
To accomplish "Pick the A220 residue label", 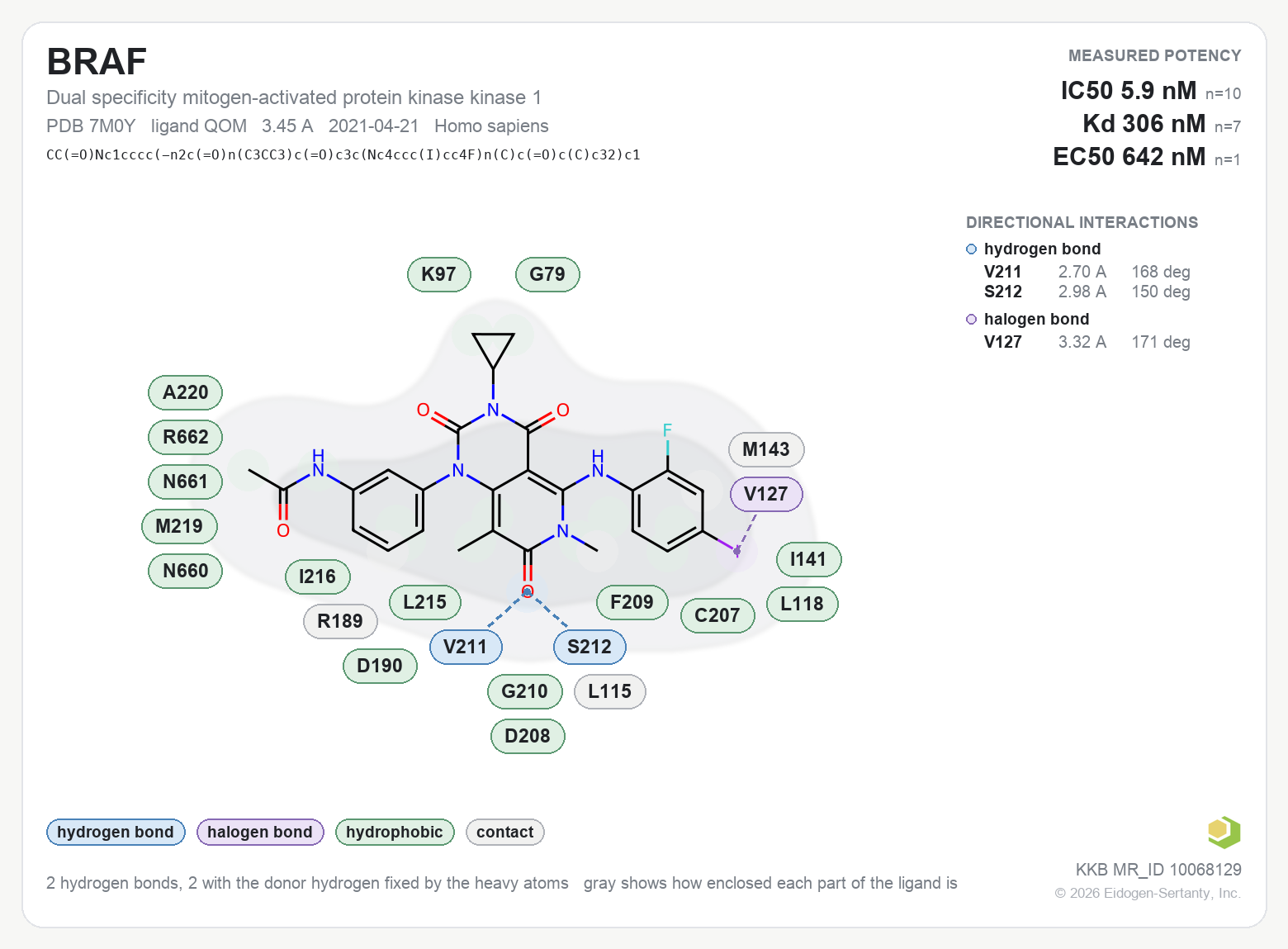I will click(x=186, y=392).
